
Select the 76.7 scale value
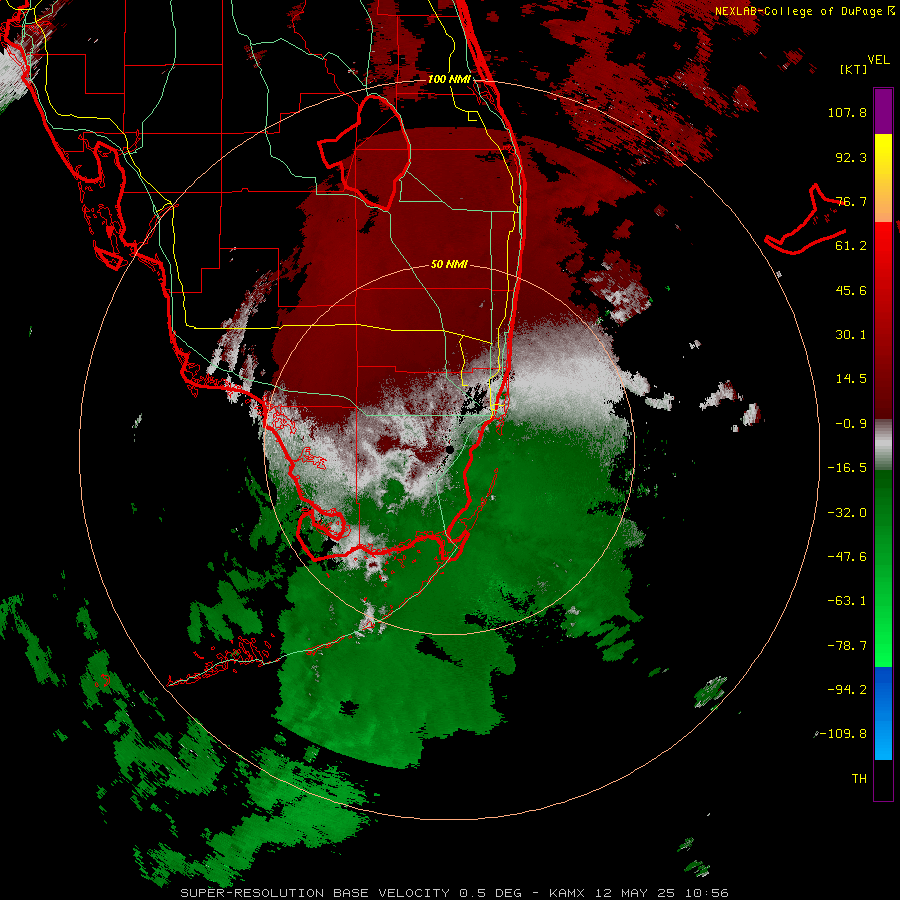[x=851, y=201]
